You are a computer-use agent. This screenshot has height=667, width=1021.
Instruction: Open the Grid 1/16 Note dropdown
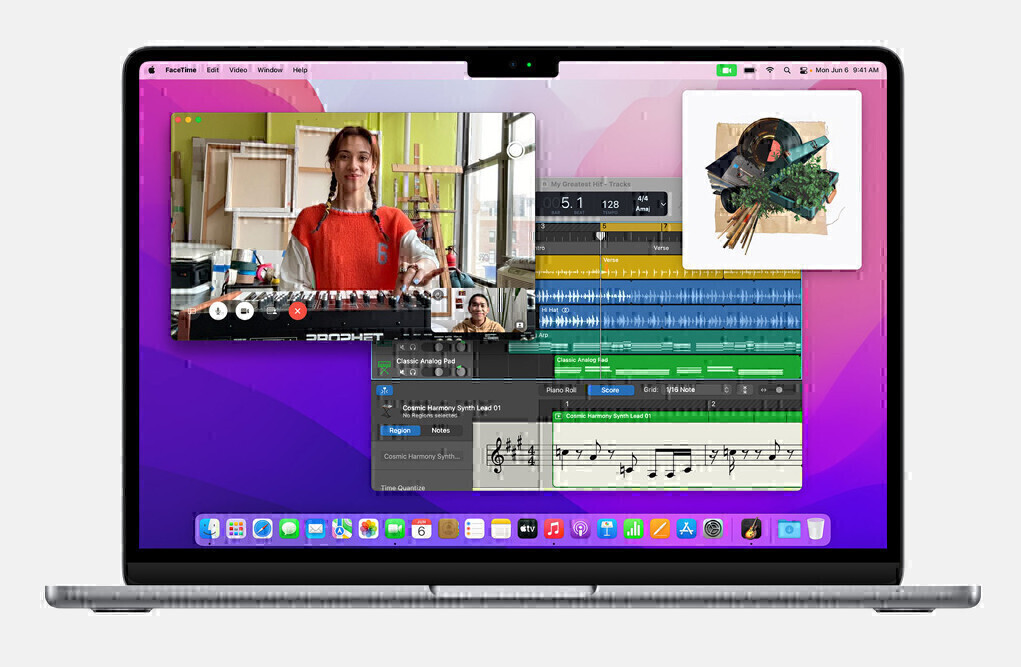pos(699,390)
